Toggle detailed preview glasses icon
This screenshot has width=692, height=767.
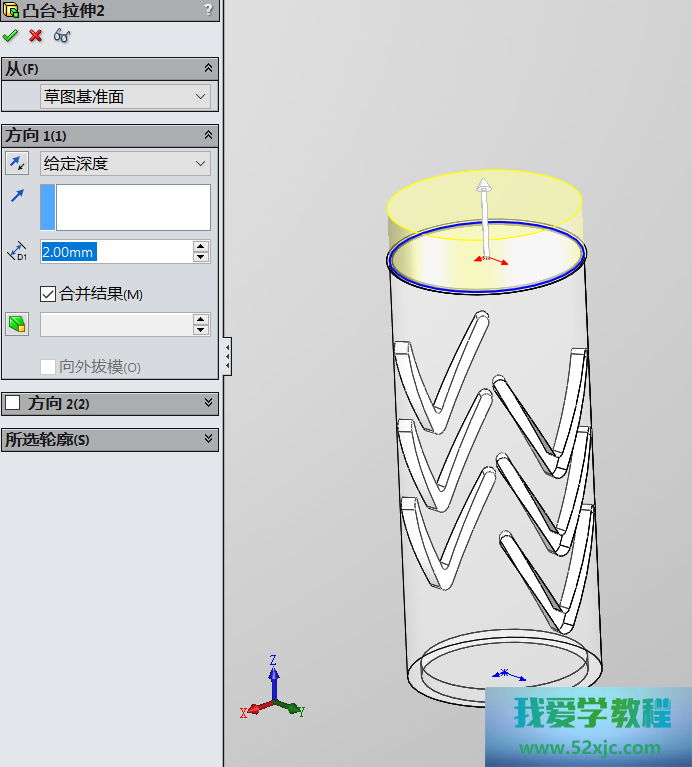coord(62,36)
